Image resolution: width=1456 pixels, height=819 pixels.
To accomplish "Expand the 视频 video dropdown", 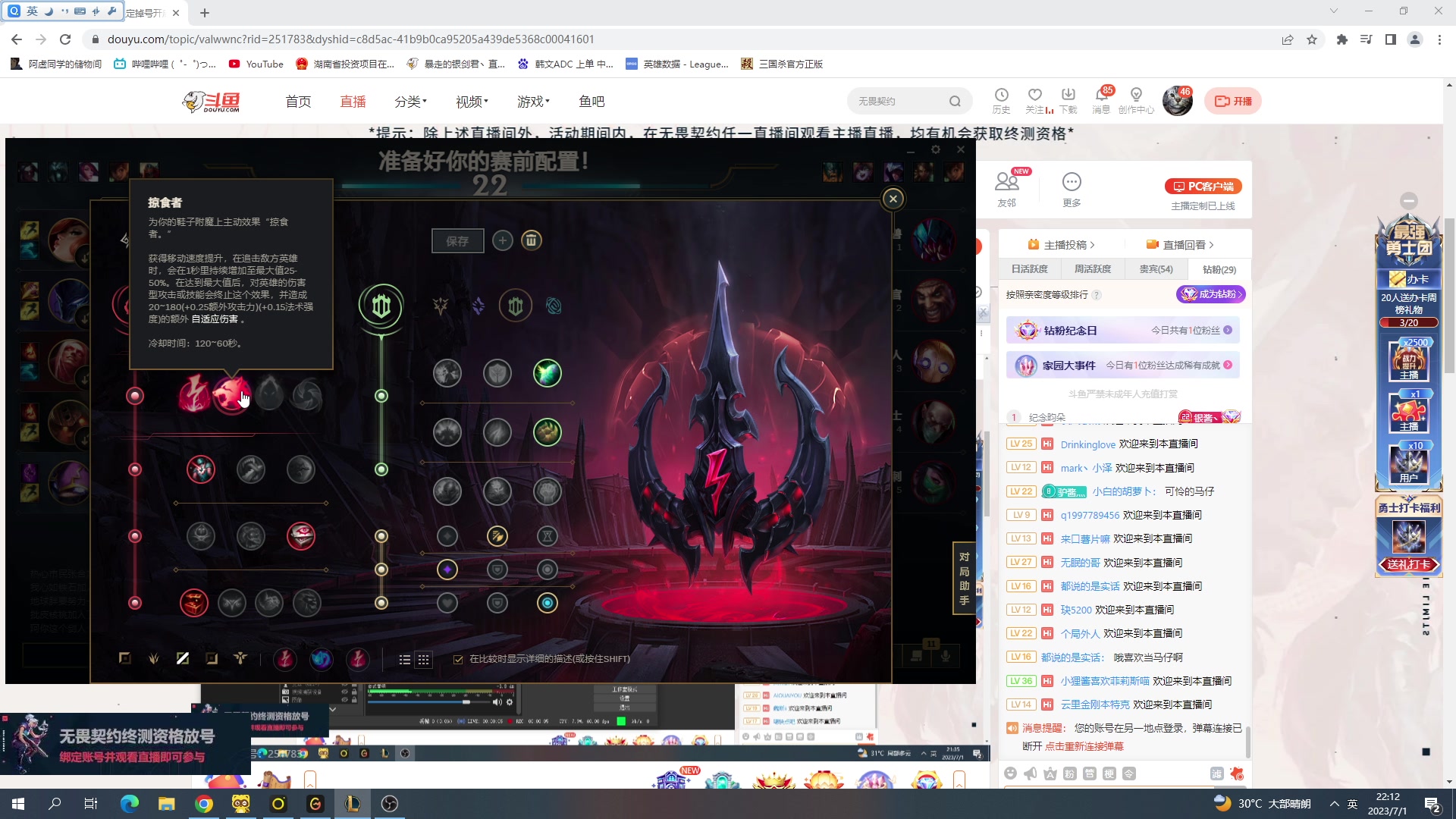I will 472,102.
